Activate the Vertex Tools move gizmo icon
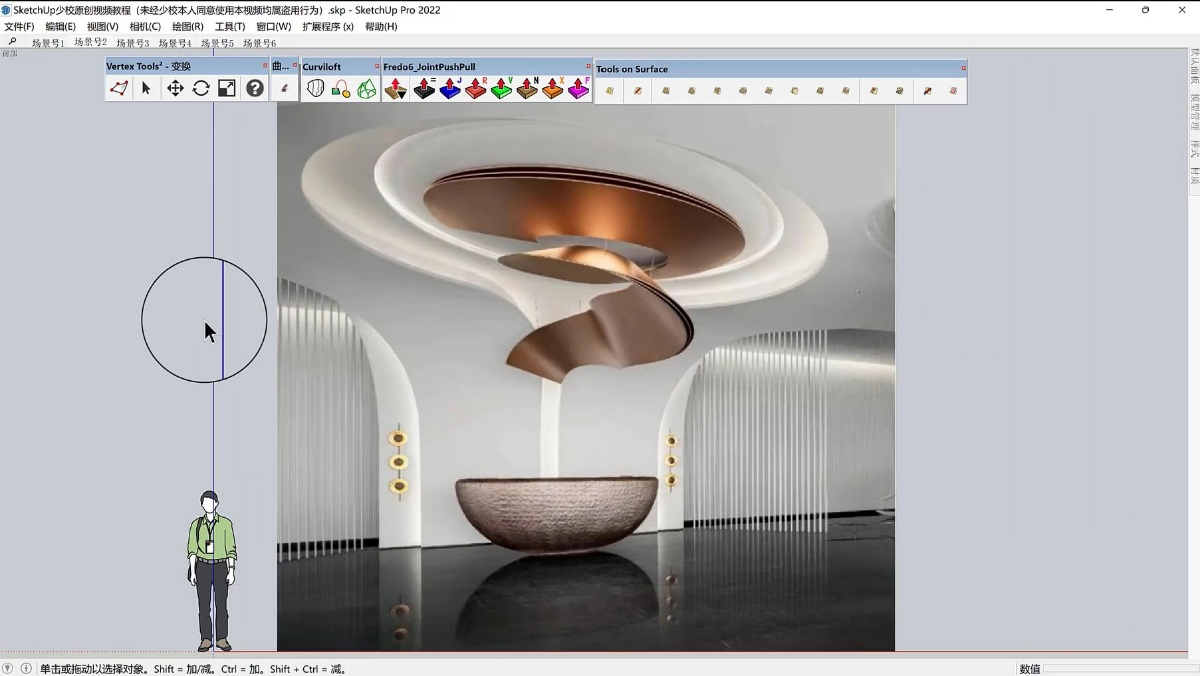 (x=174, y=88)
